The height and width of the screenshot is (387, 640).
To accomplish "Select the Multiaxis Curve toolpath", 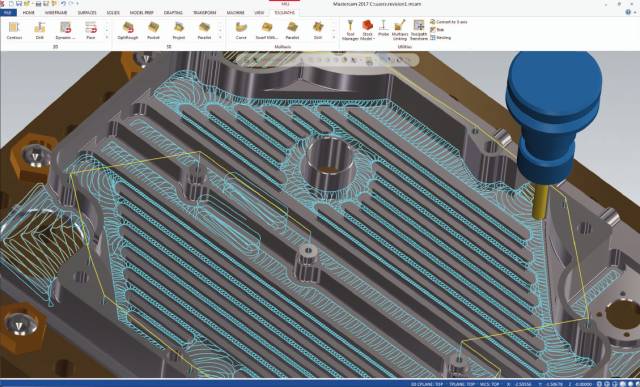I will tap(241, 30).
